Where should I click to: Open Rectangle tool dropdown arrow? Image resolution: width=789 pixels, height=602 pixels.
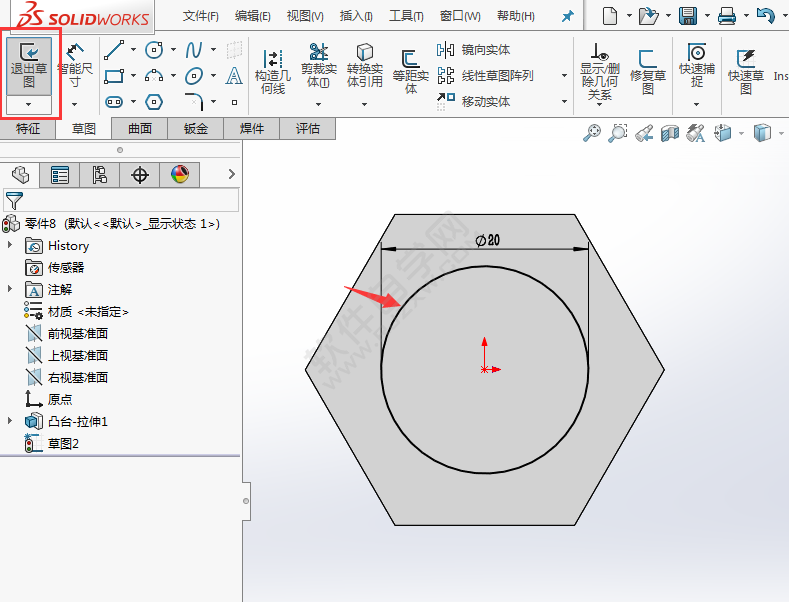click(x=133, y=76)
